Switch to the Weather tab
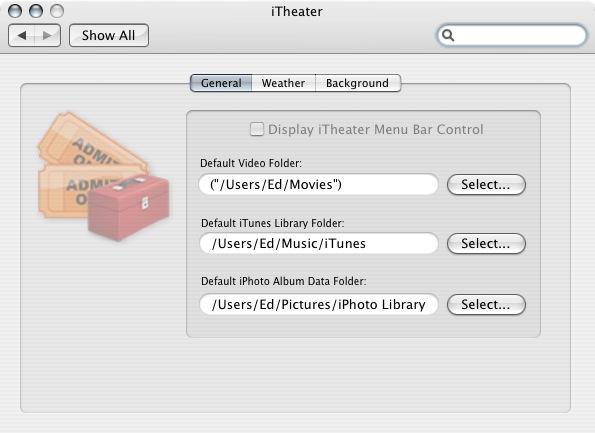 (x=283, y=83)
